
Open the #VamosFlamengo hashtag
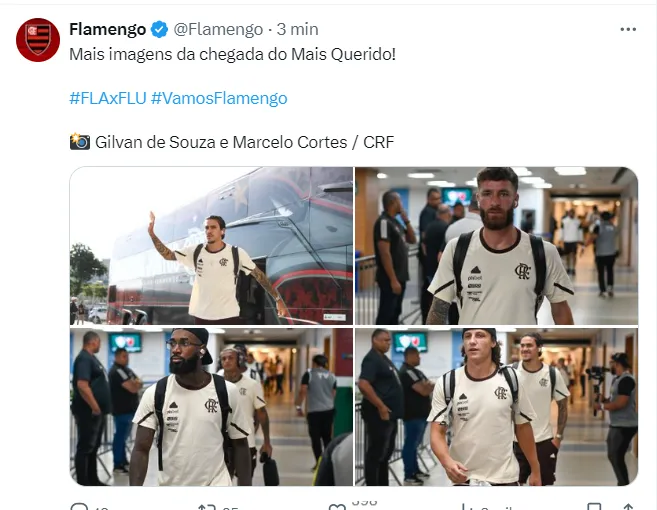point(219,98)
